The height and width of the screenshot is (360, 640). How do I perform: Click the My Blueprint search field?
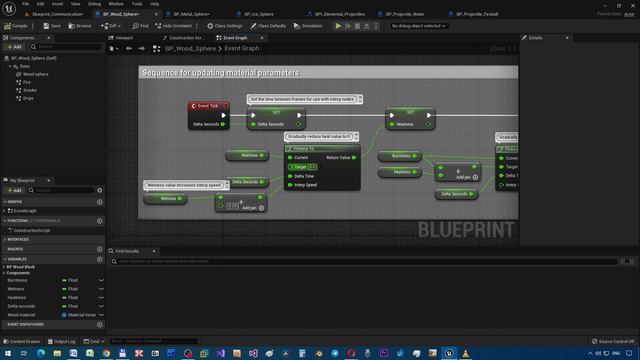pyautogui.click(x=61, y=190)
